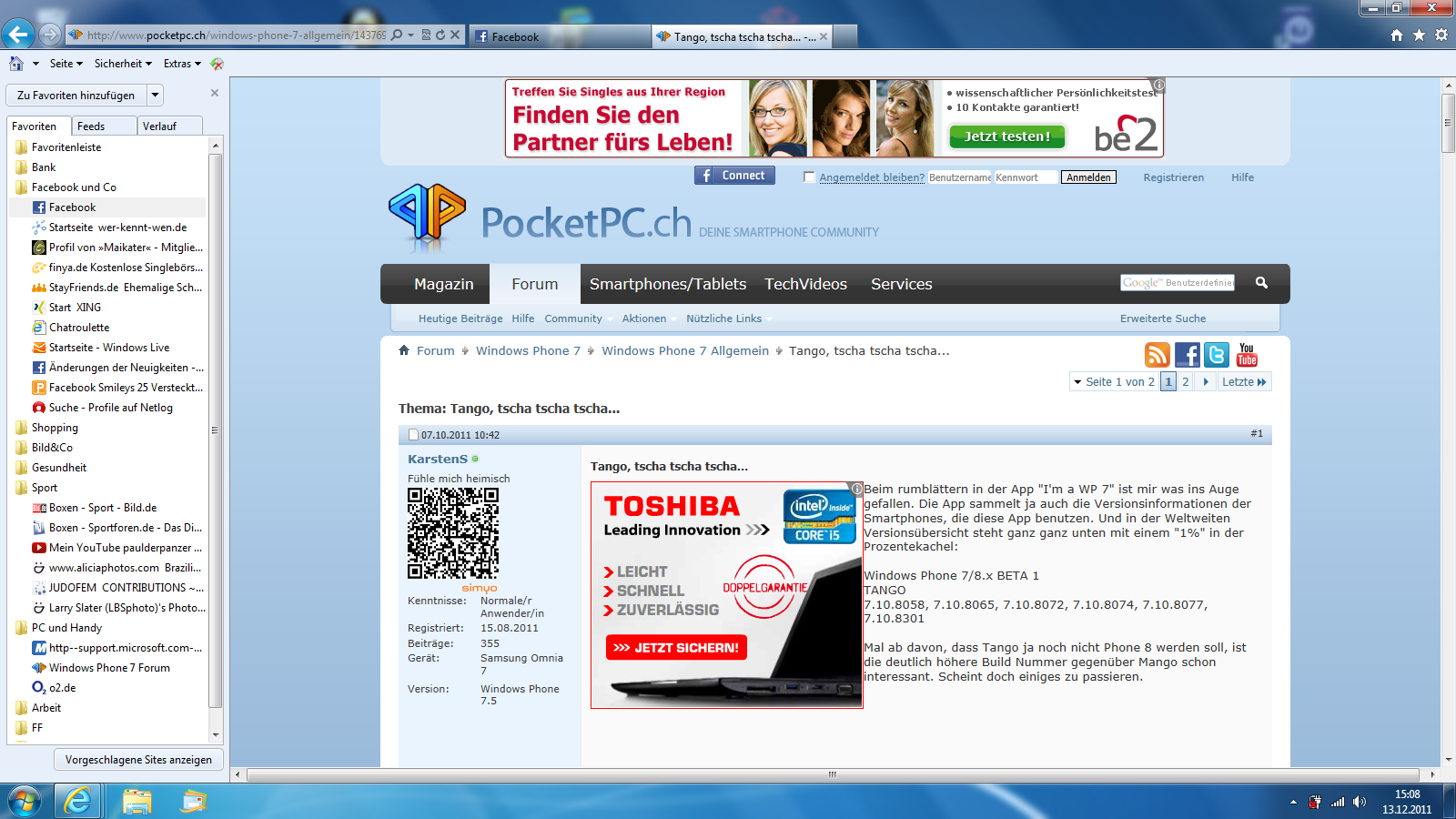The width and height of the screenshot is (1456, 819).
Task: Click the home icon in command bar
Action: point(16,64)
